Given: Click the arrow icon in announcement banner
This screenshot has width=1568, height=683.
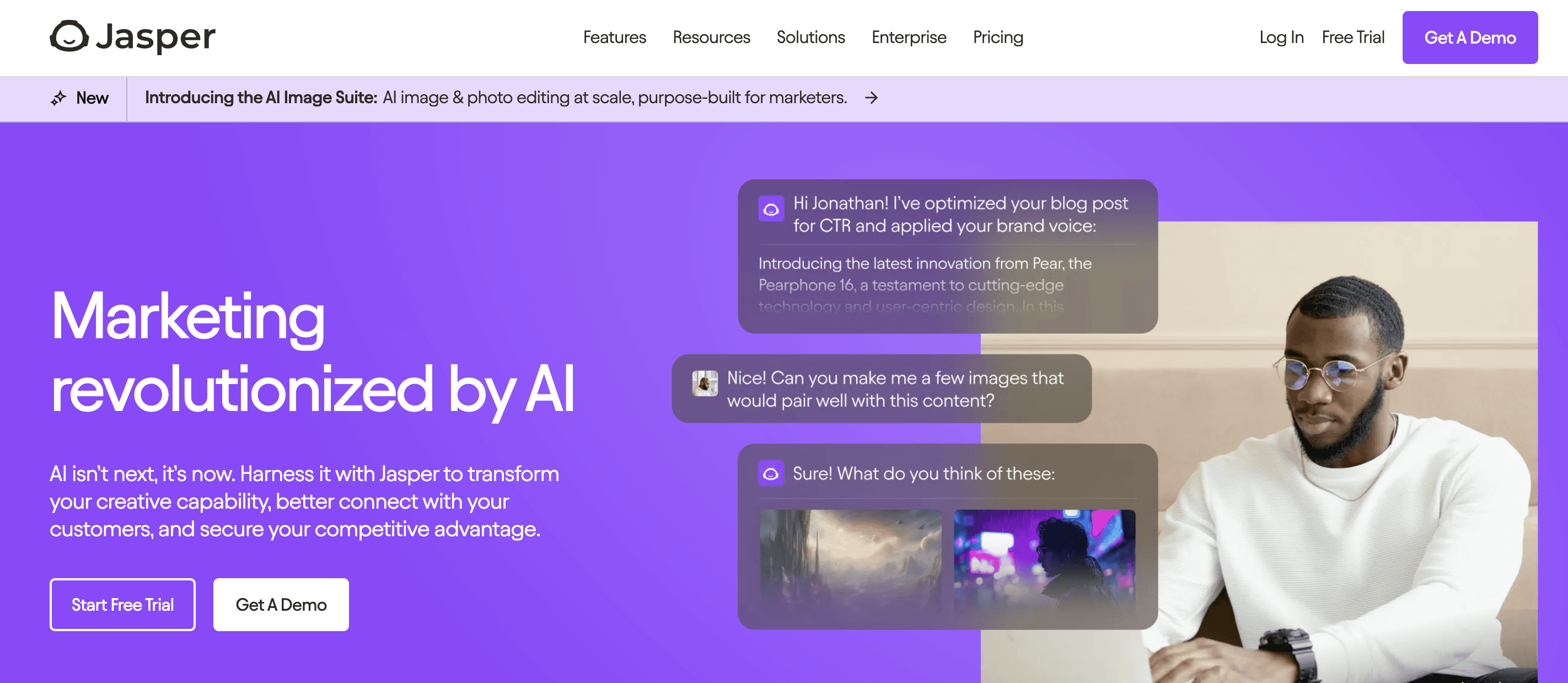Looking at the screenshot, I should click(871, 98).
